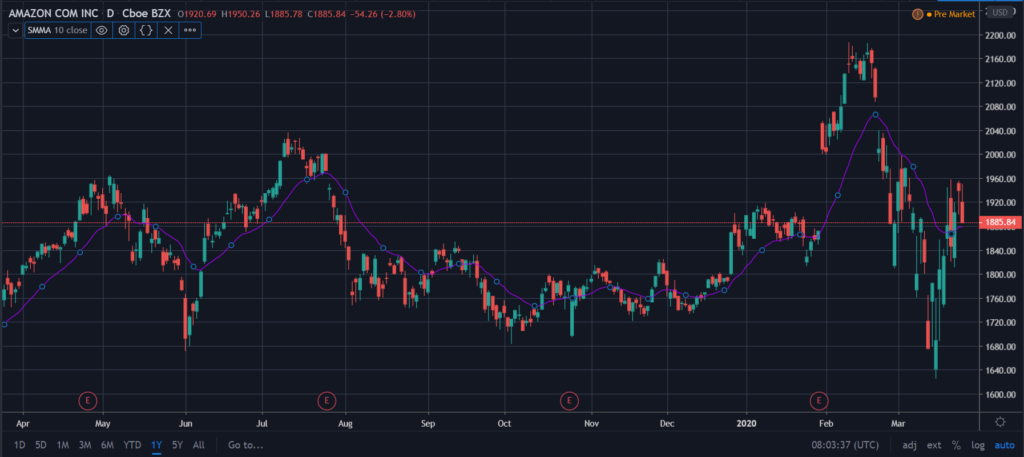This screenshot has width=1024, height=457.
Task: Click the July earnings E marker
Action: coord(327,400)
